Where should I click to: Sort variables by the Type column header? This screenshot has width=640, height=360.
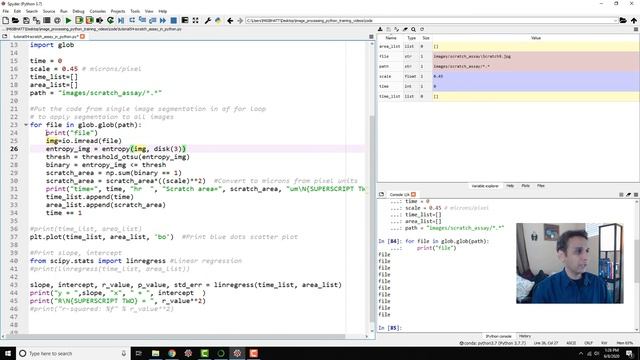(x=411, y=38)
